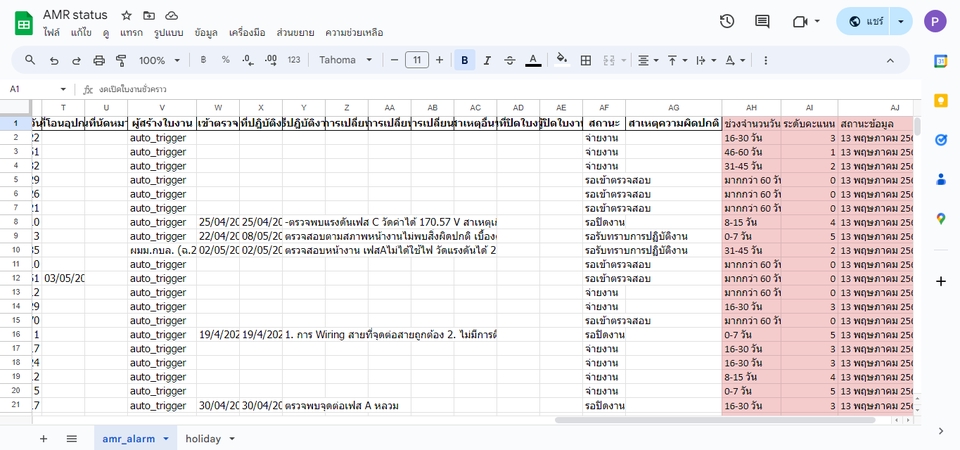Check the cloud save status icon

point(172,16)
